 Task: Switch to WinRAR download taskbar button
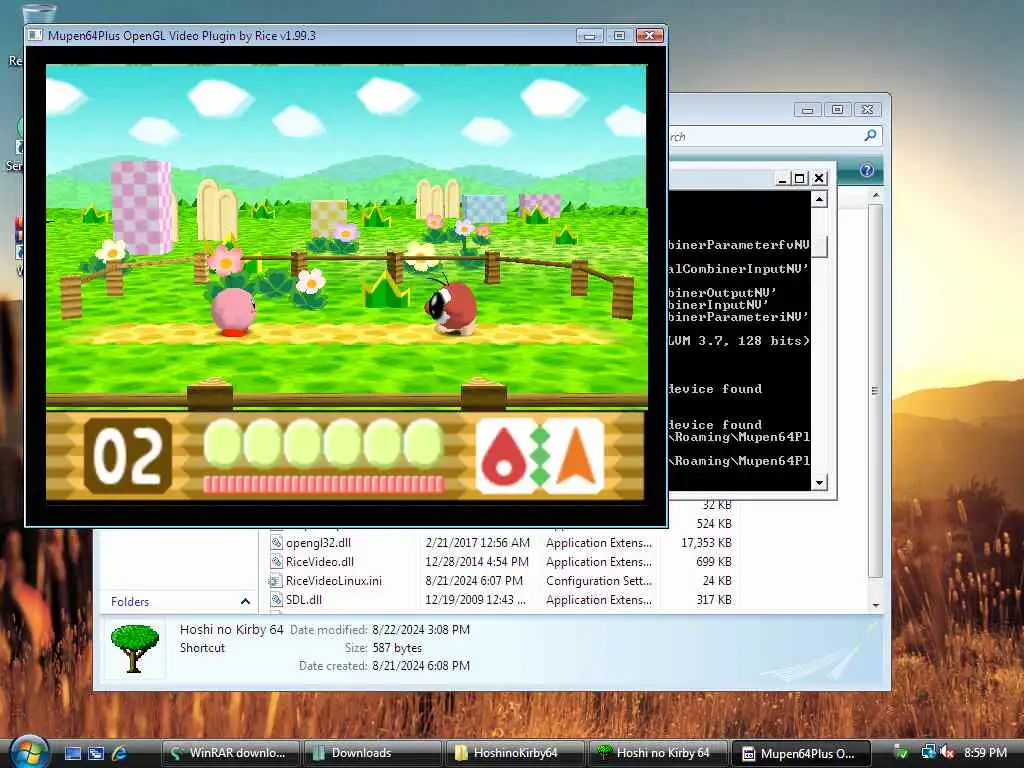coord(231,753)
